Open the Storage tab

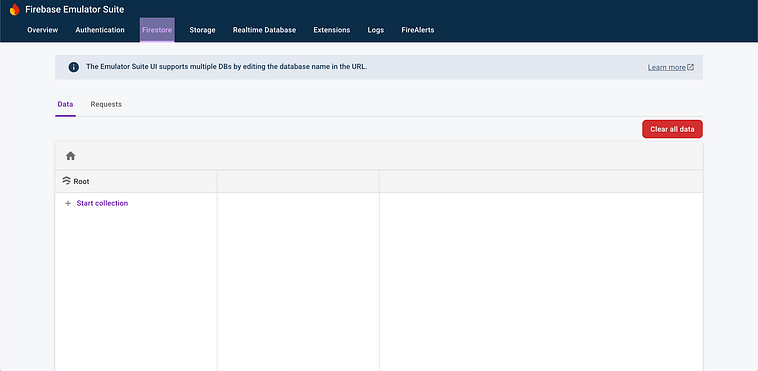203,30
